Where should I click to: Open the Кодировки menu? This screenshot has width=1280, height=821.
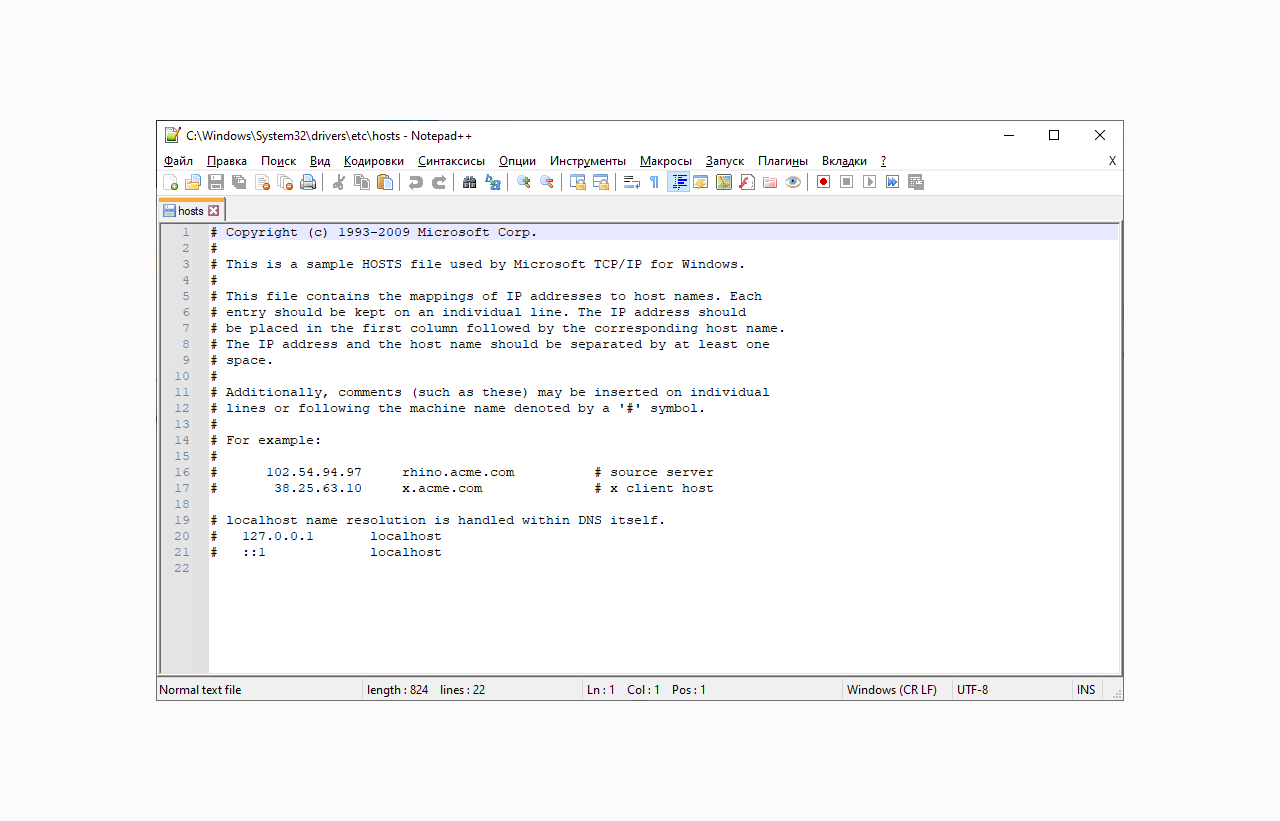pos(374,161)
